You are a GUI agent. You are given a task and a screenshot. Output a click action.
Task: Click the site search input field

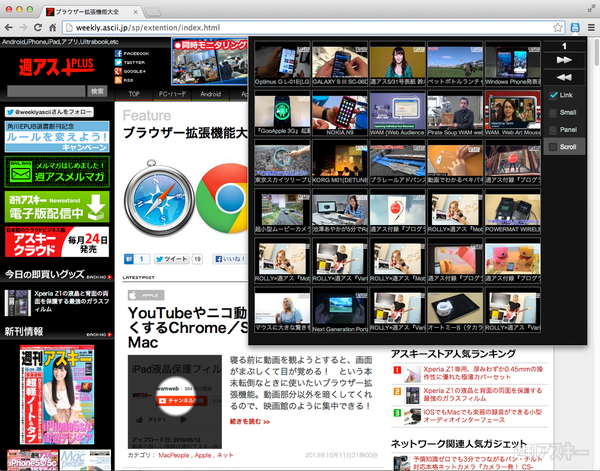[46, 91]
